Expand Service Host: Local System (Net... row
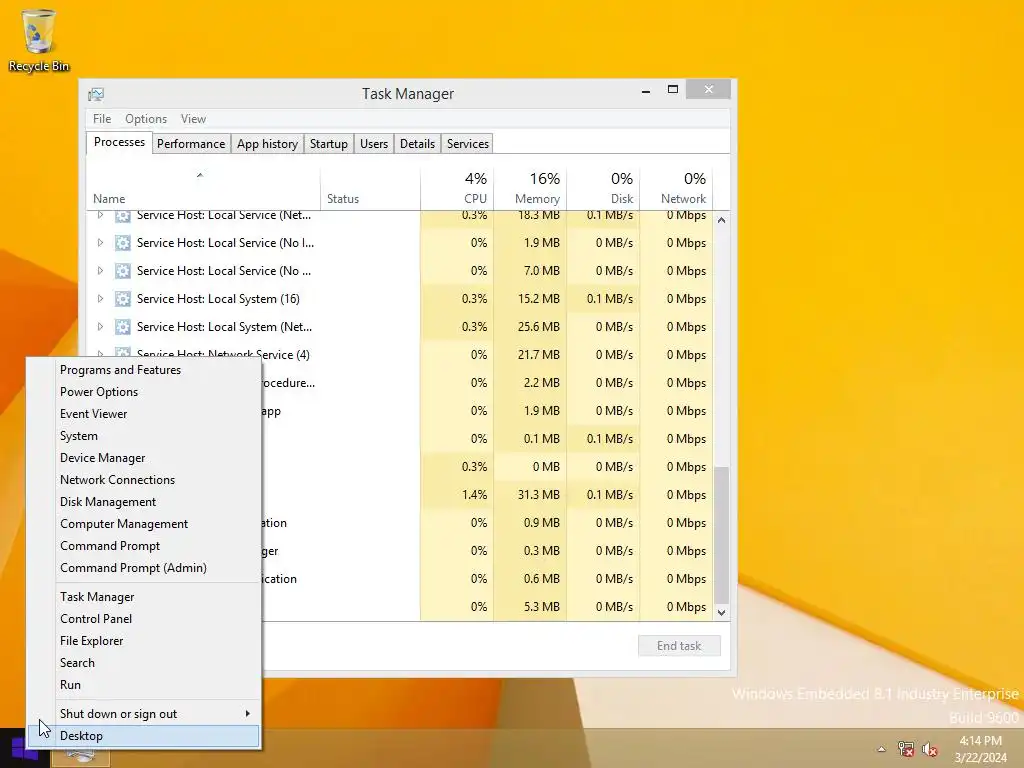The width and height of the screenshot is (1024, 768). pos(100,327)
